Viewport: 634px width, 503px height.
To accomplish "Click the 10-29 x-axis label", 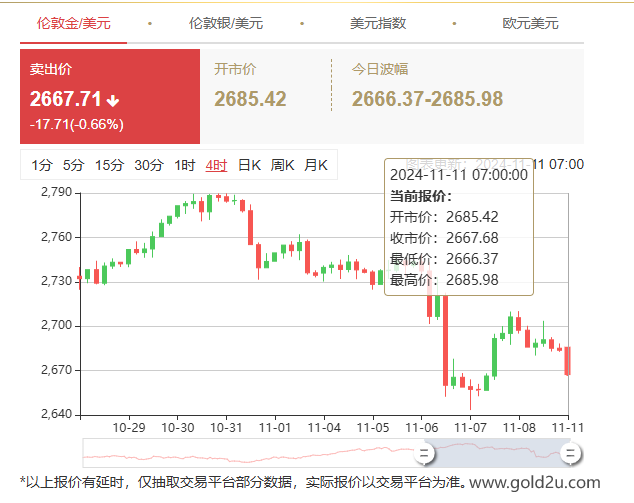I will 129,427.
